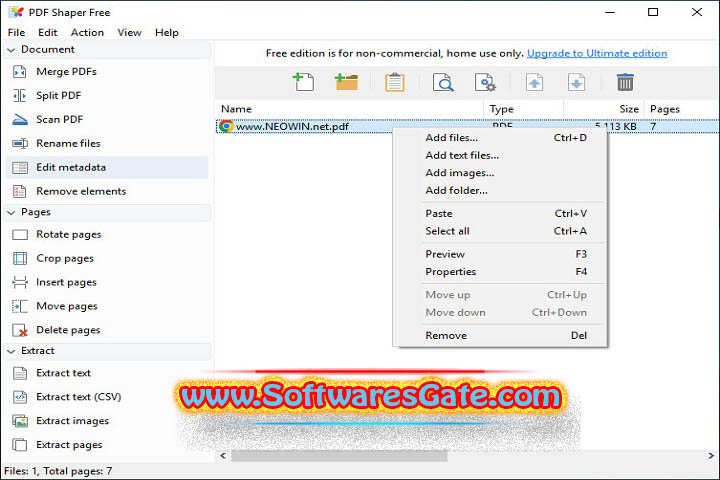720x480 pixels.
Task: Open the Help menu
Action: (x=167, y=33)
